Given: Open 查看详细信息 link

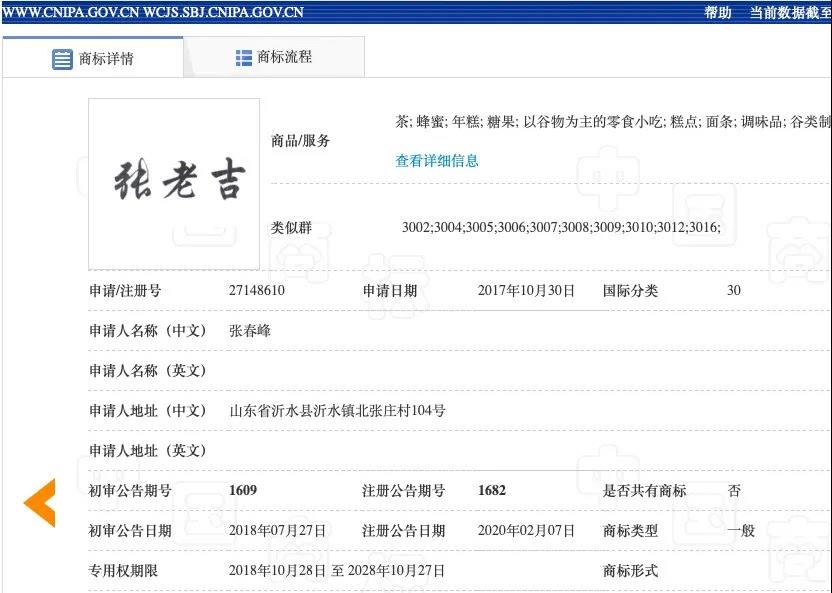Looking at the screenshot, I should (437, 161).
